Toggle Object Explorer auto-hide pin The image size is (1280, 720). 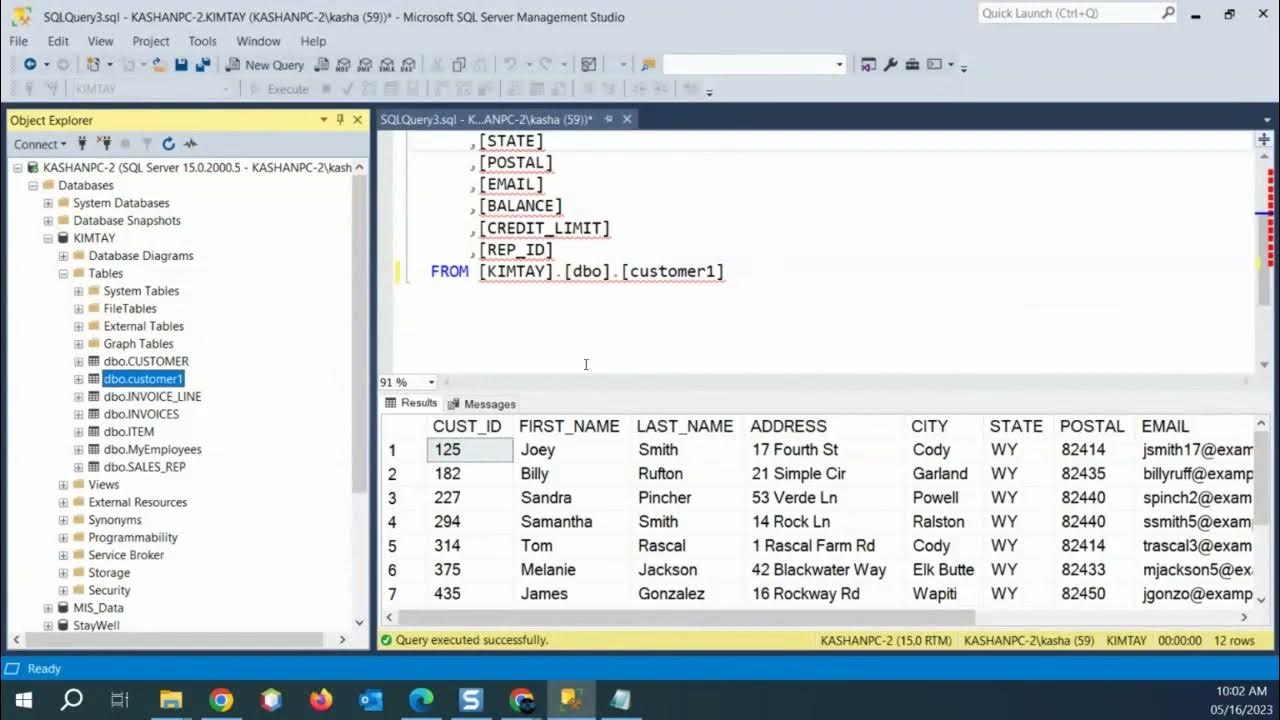coord(340,120)
